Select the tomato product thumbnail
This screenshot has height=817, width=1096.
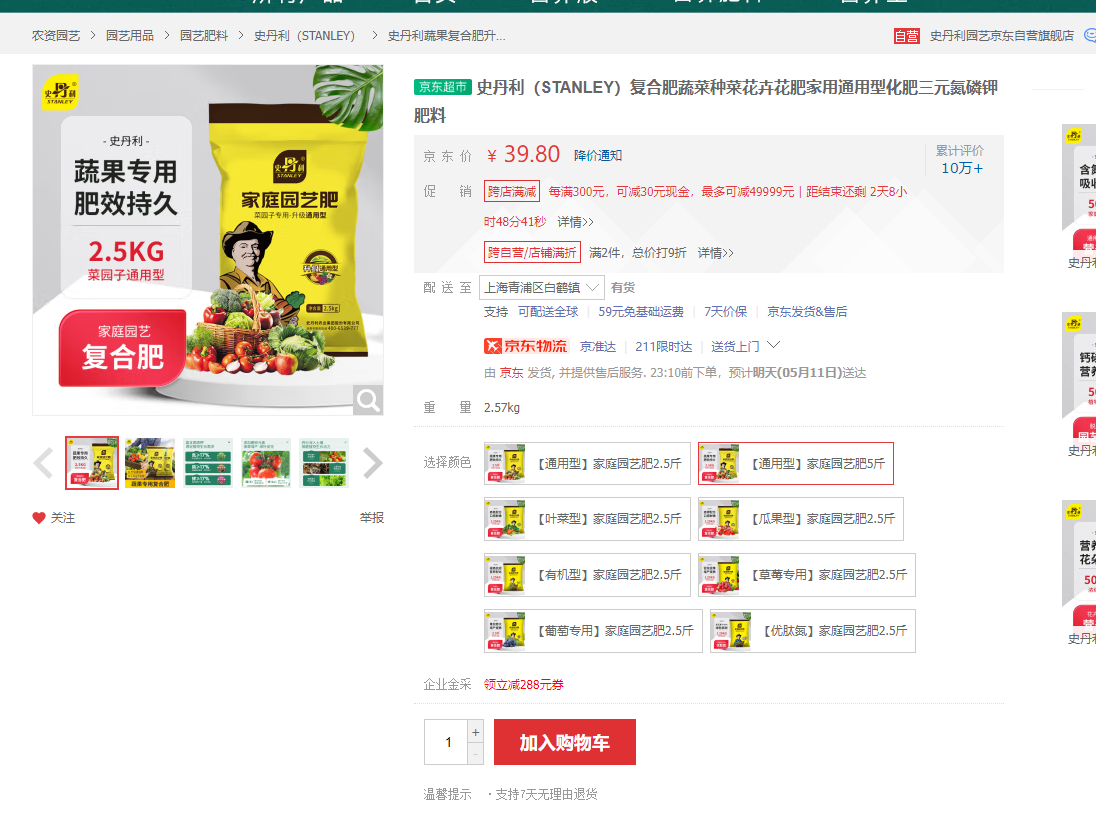click(265, 463)
